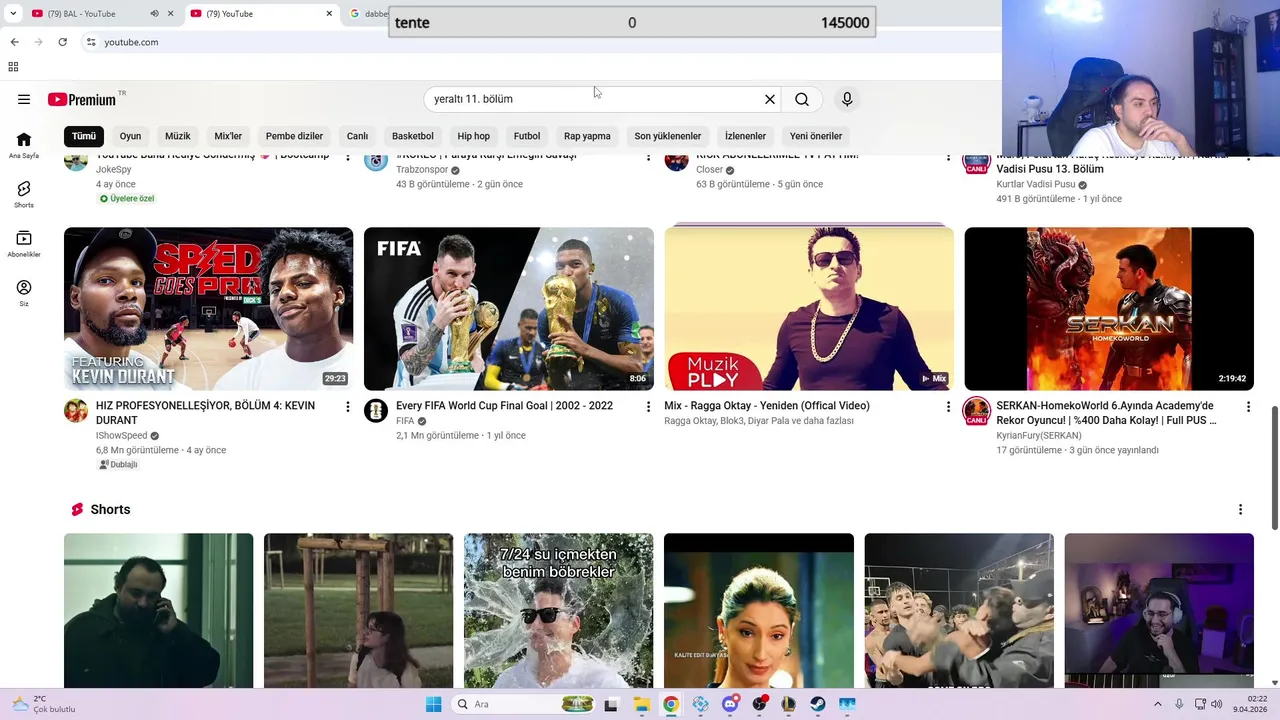Clear the search box with the X
The image size is (1280, 720).
(x=770, y=99)
